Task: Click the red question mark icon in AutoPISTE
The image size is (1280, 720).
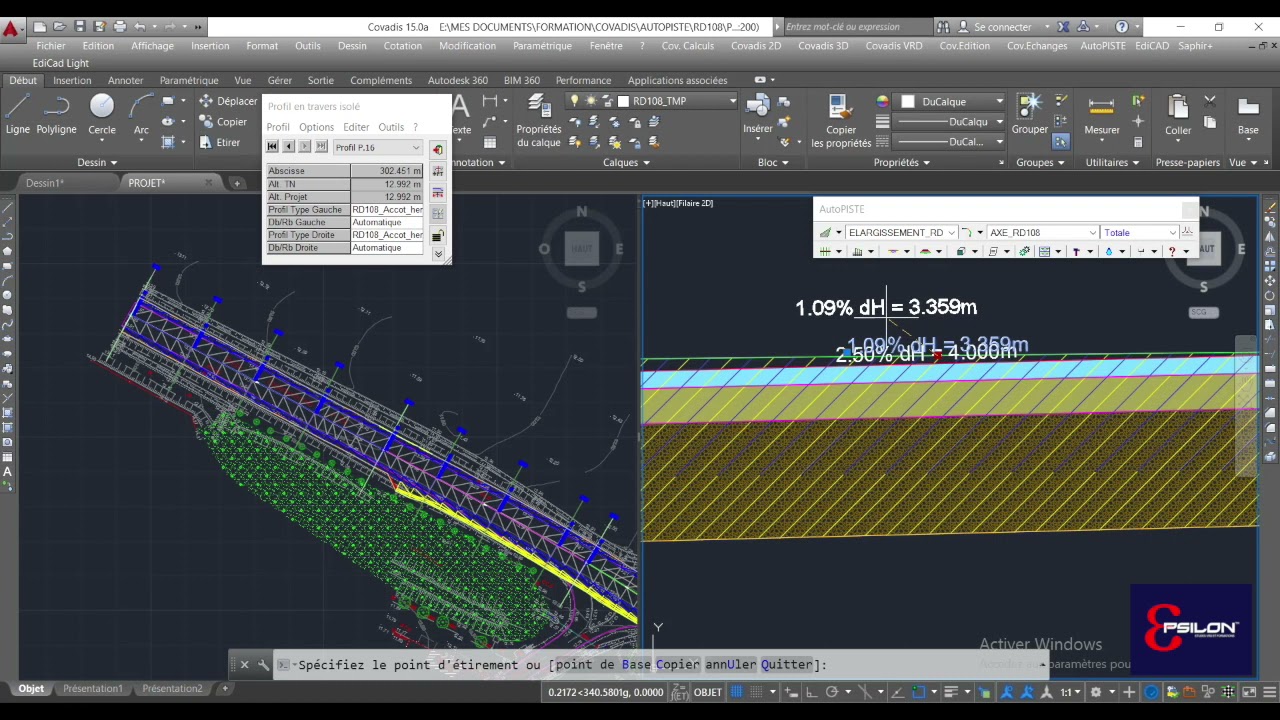Action: point(1171,252)
